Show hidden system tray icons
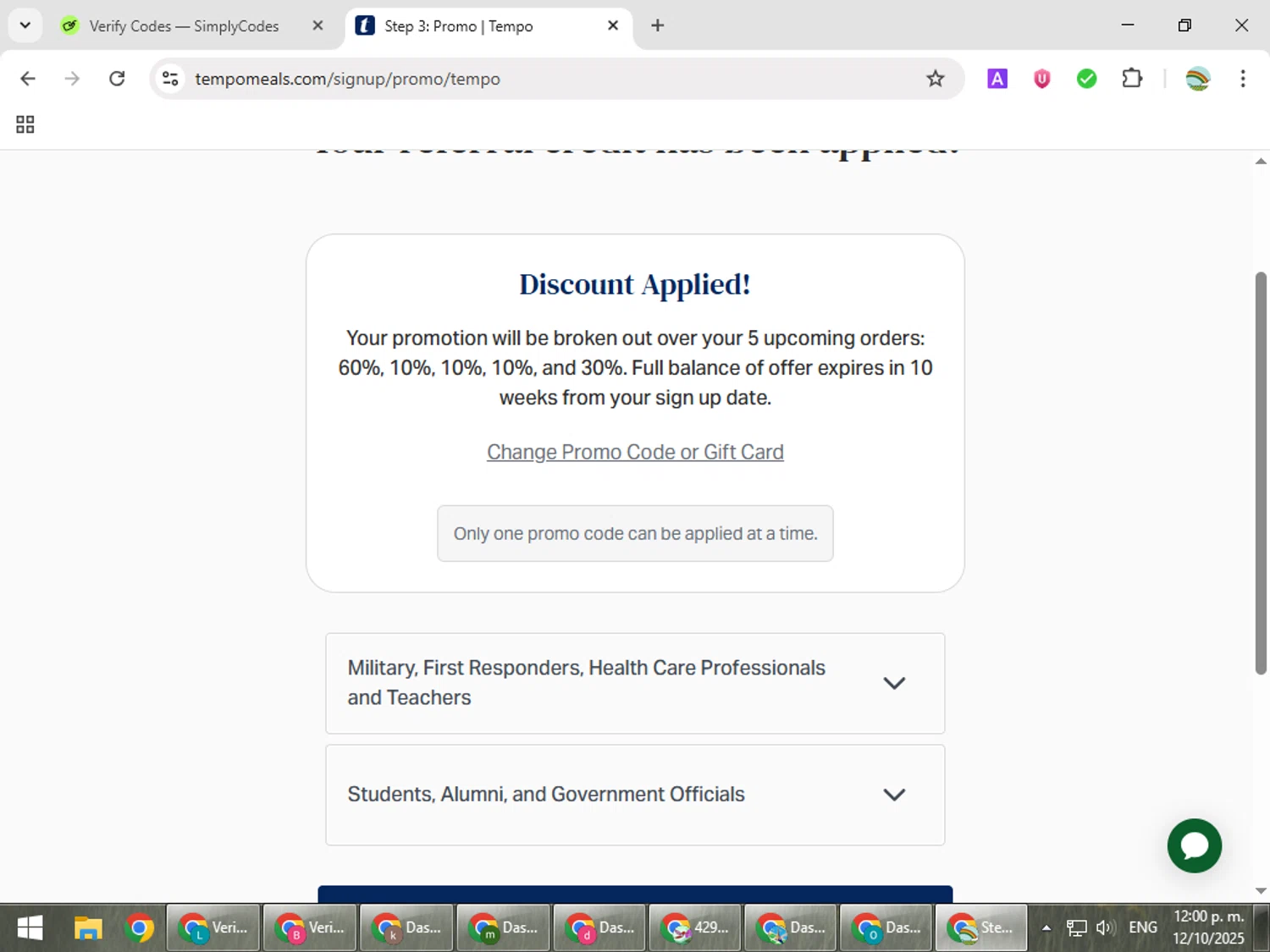The height and width of the screenshot is (952, 1270). coord(1046,928)
